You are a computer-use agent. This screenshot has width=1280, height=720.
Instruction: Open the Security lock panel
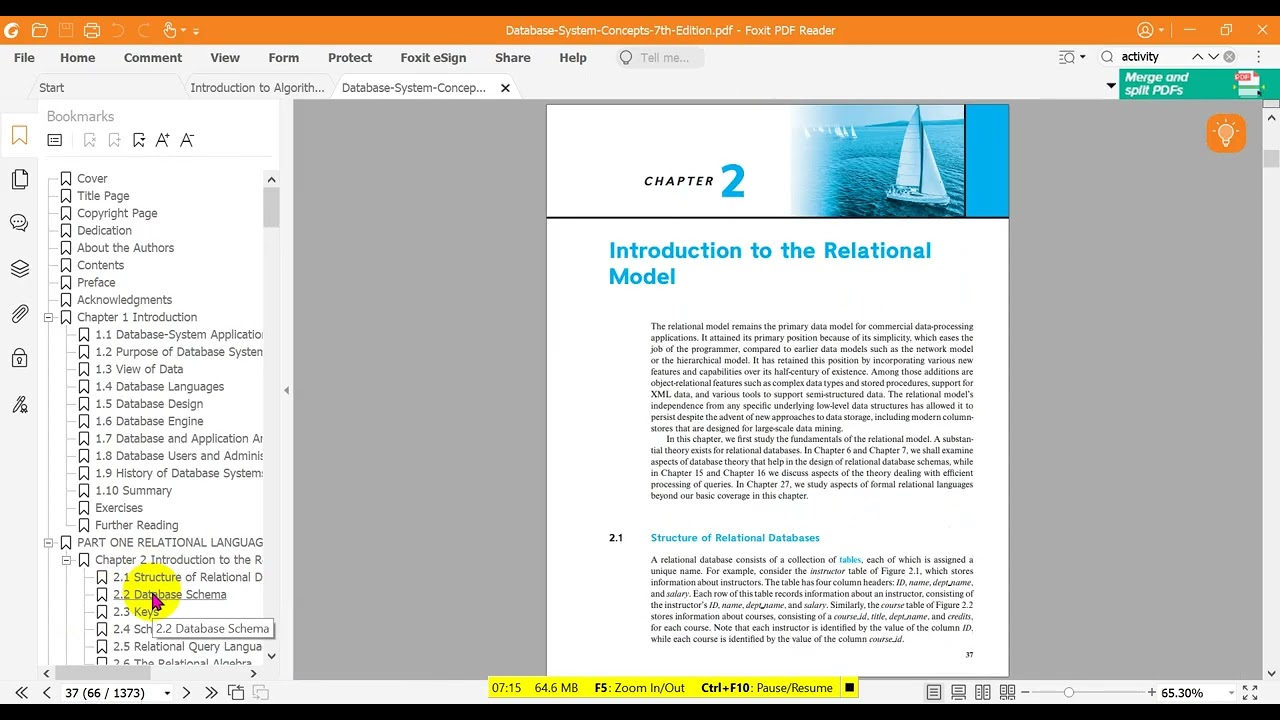tap(19, 358)
